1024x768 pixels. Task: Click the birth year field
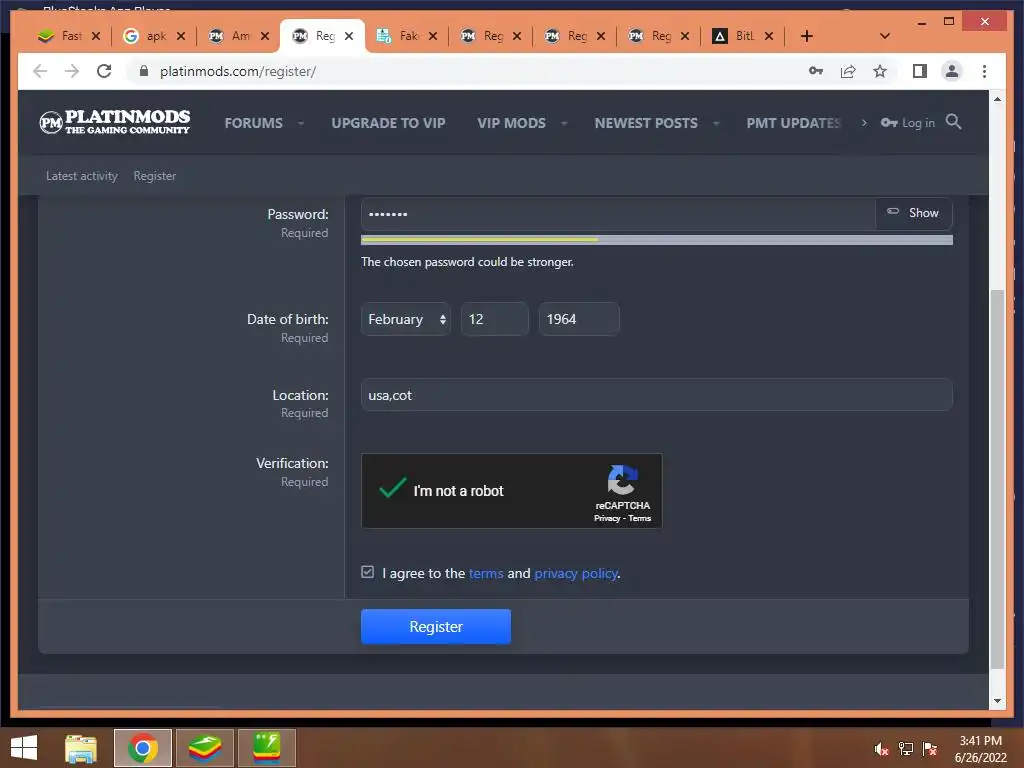click(579, 319)
